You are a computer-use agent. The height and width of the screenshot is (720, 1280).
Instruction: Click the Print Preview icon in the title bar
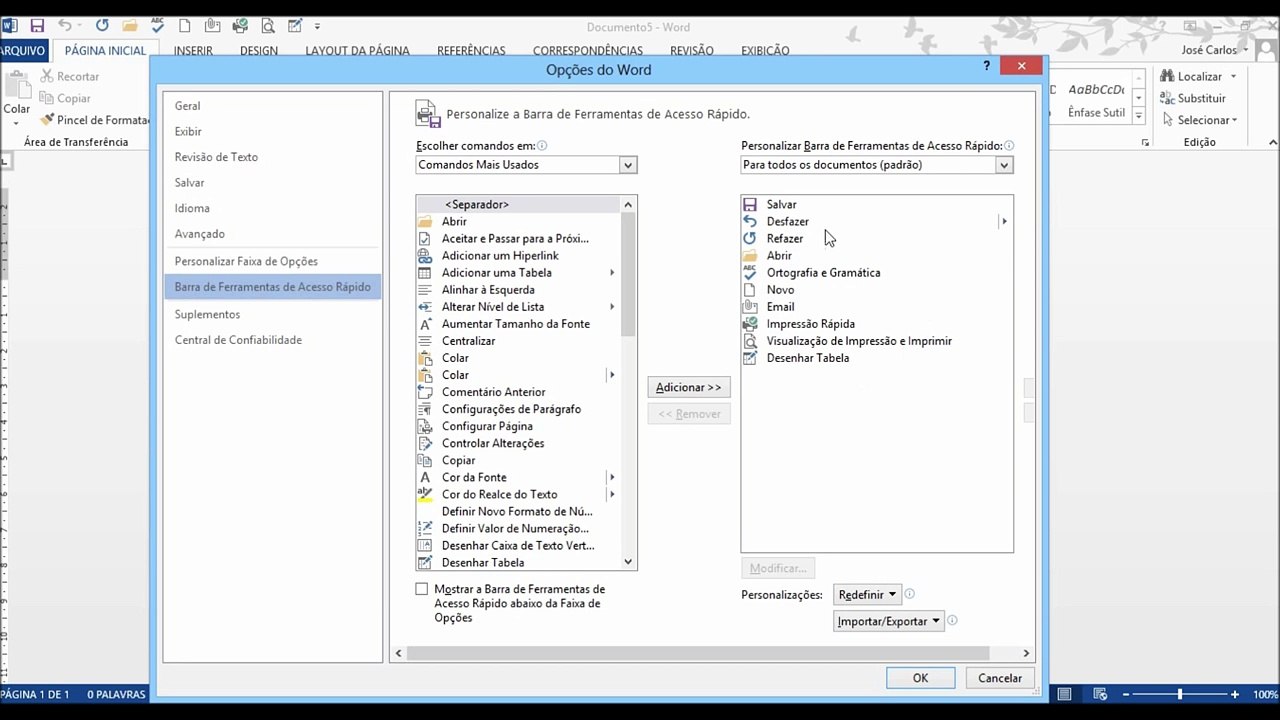click(268, 26)
